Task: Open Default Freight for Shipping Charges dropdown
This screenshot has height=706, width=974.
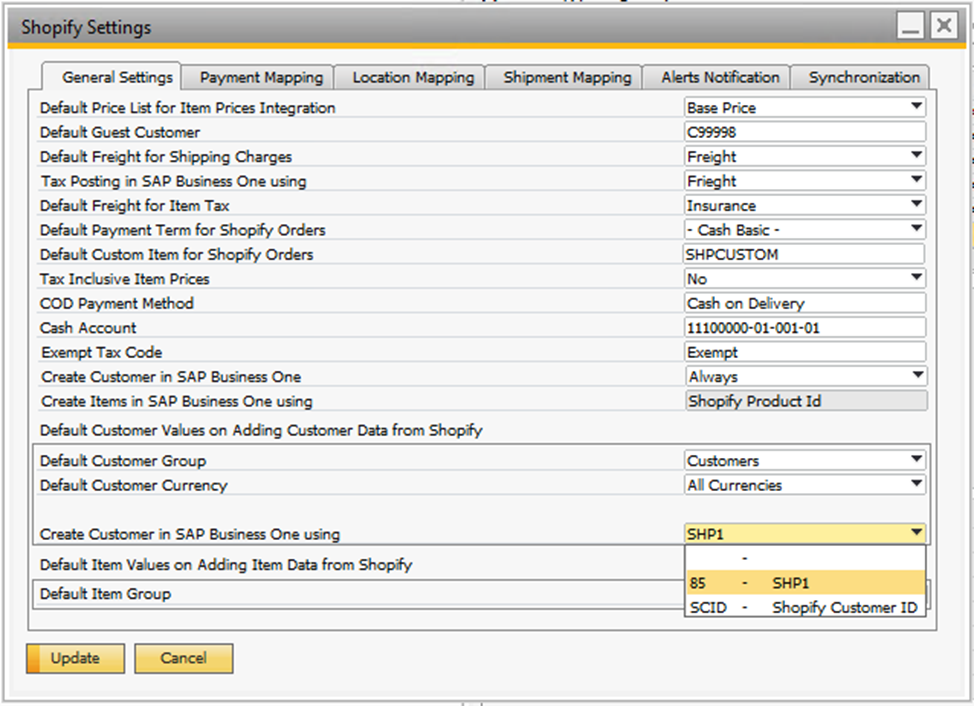Action: (916, 157)
